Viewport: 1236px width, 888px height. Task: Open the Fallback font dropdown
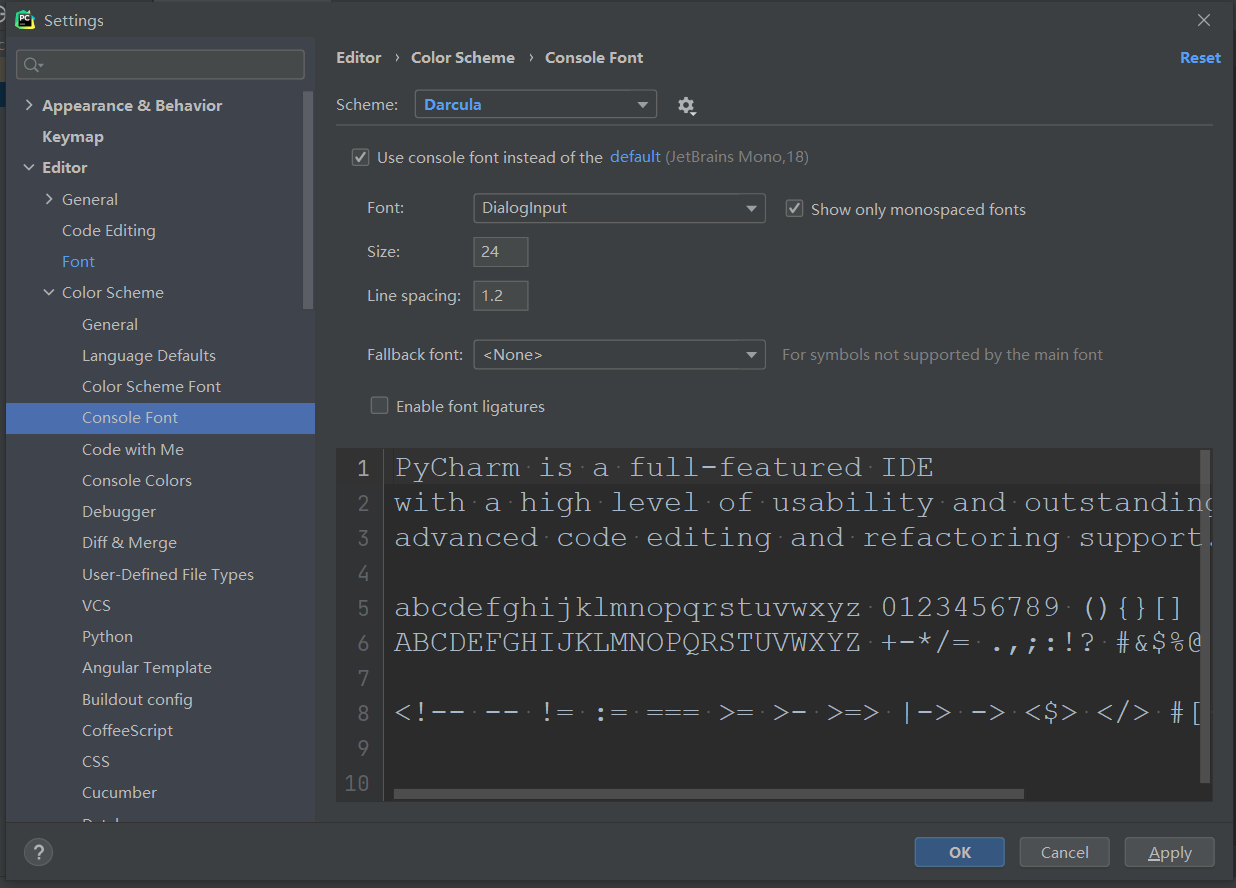pyautogui.click(x=619, y=354)
